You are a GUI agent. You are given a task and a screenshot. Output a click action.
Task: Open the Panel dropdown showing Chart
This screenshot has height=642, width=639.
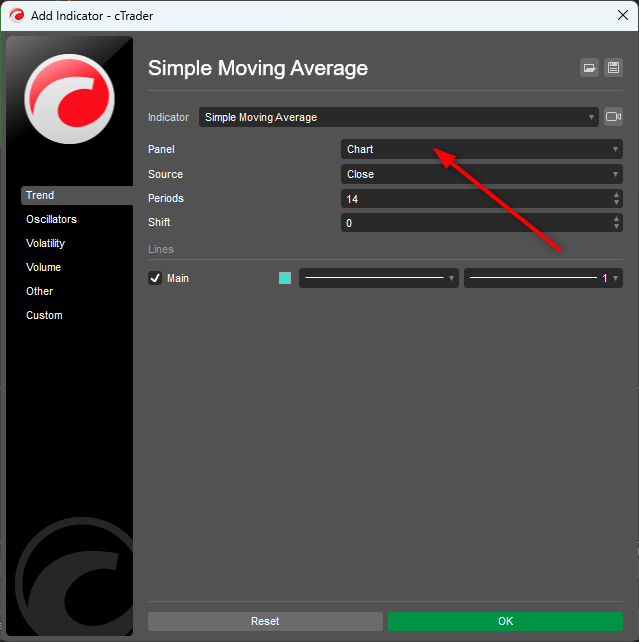click(x=482, y=149)
